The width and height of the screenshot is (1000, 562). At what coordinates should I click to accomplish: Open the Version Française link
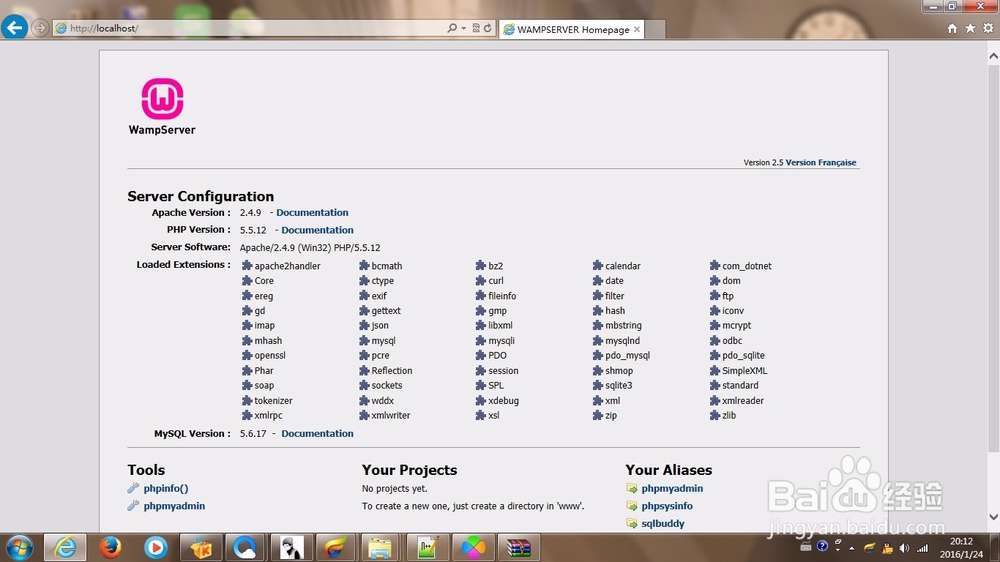(821, 163)
